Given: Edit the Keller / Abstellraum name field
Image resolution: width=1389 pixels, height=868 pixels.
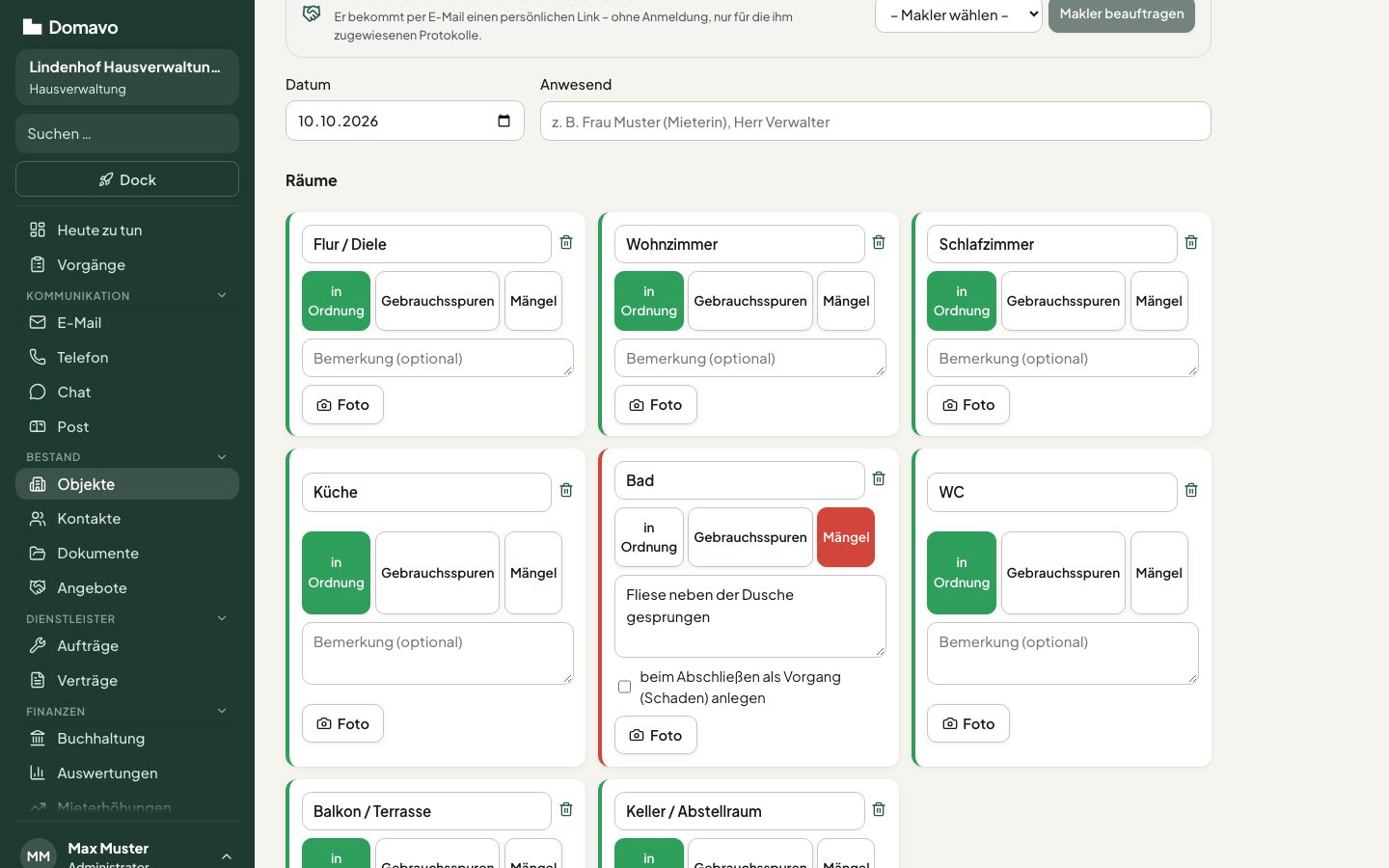Looking at the screenshot, I should [740, 811].
